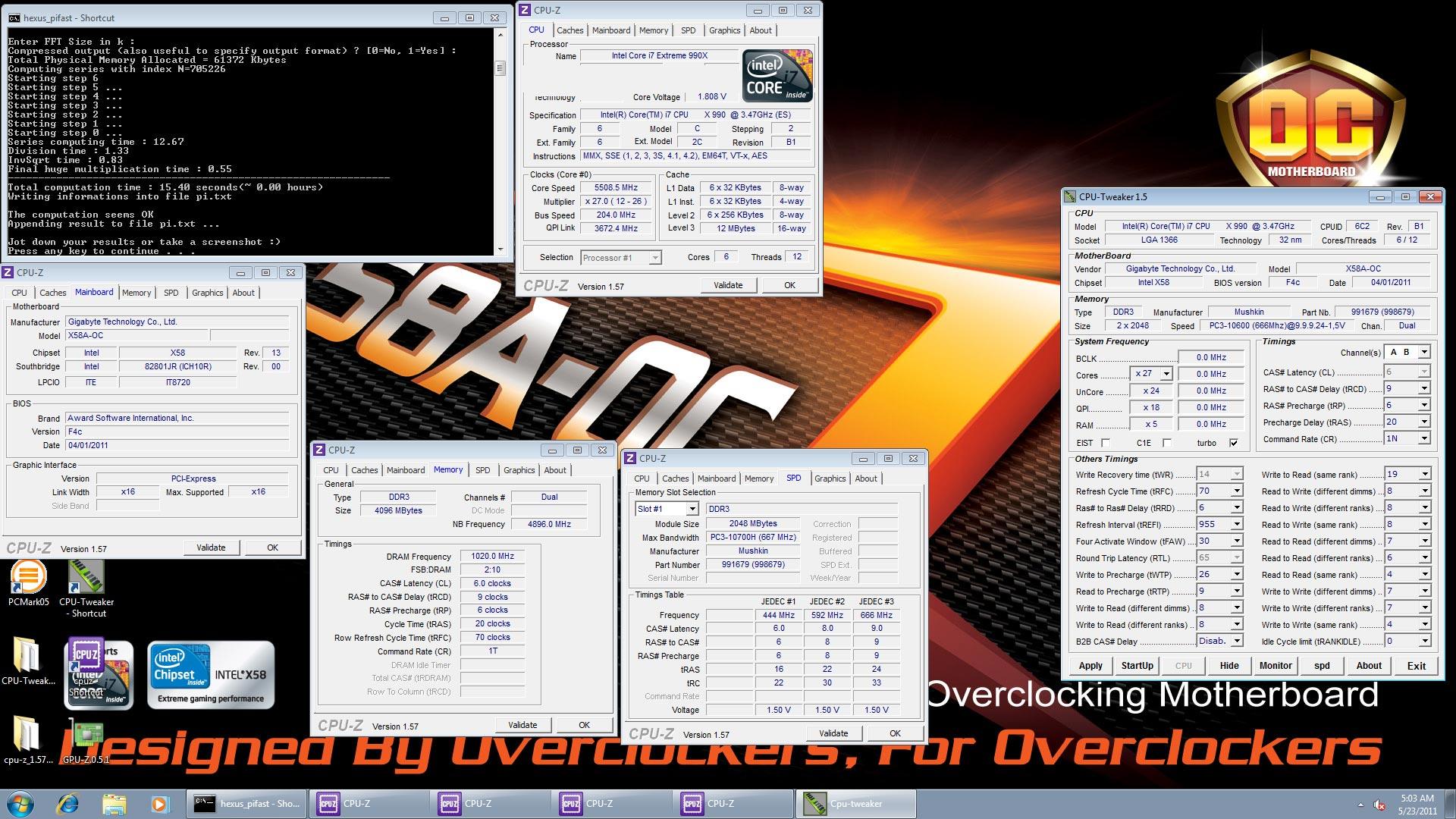Switch to second CPU-Z taskbar button

pos(490,804)
